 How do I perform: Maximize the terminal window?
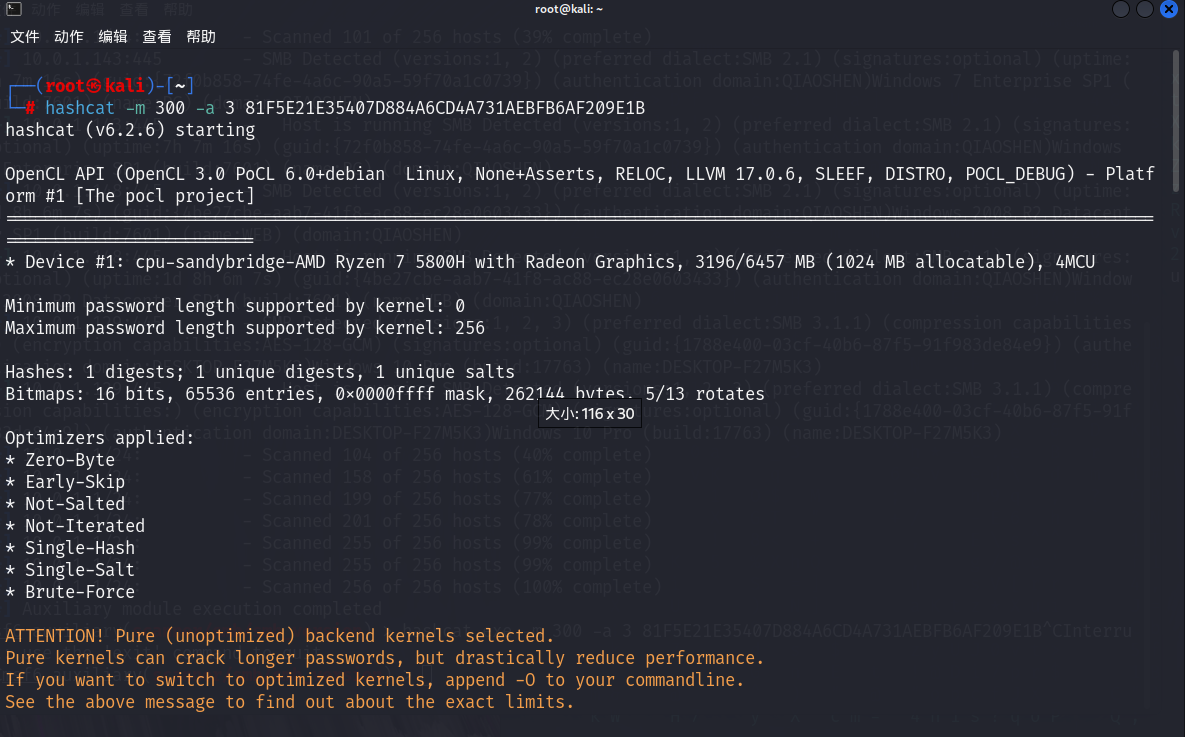pyautogui.click(x=1144, y=9)
